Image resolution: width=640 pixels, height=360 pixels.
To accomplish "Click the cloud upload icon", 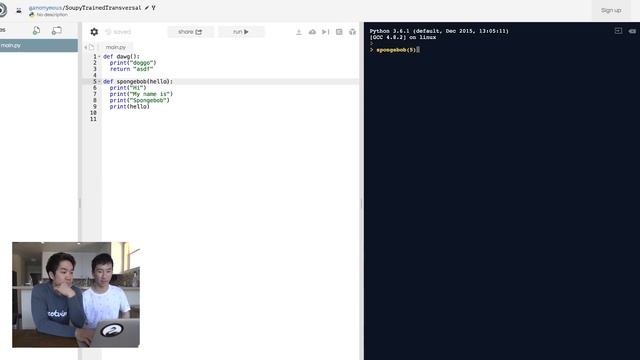I will pyautogui.click(x=312, y=32).
